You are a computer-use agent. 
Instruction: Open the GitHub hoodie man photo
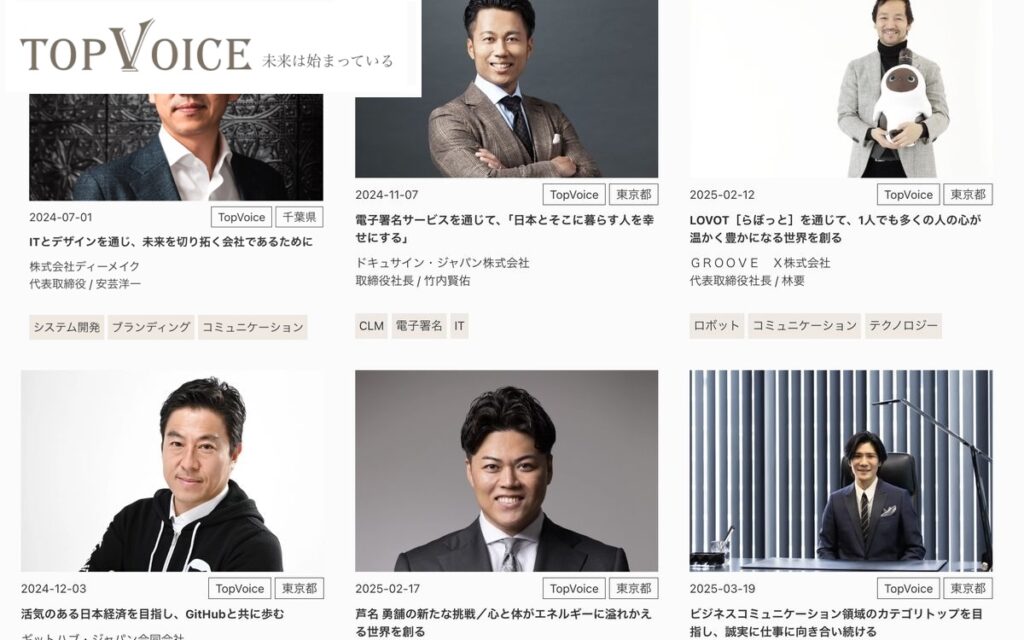tap(172, 471)
